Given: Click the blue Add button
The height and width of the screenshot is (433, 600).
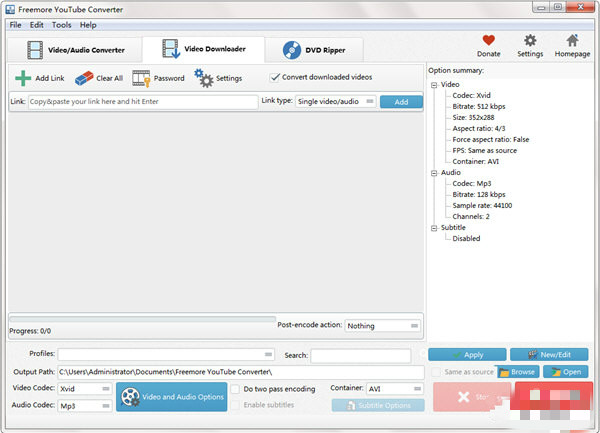Looking at the screenshot, I should coord(401,102).
